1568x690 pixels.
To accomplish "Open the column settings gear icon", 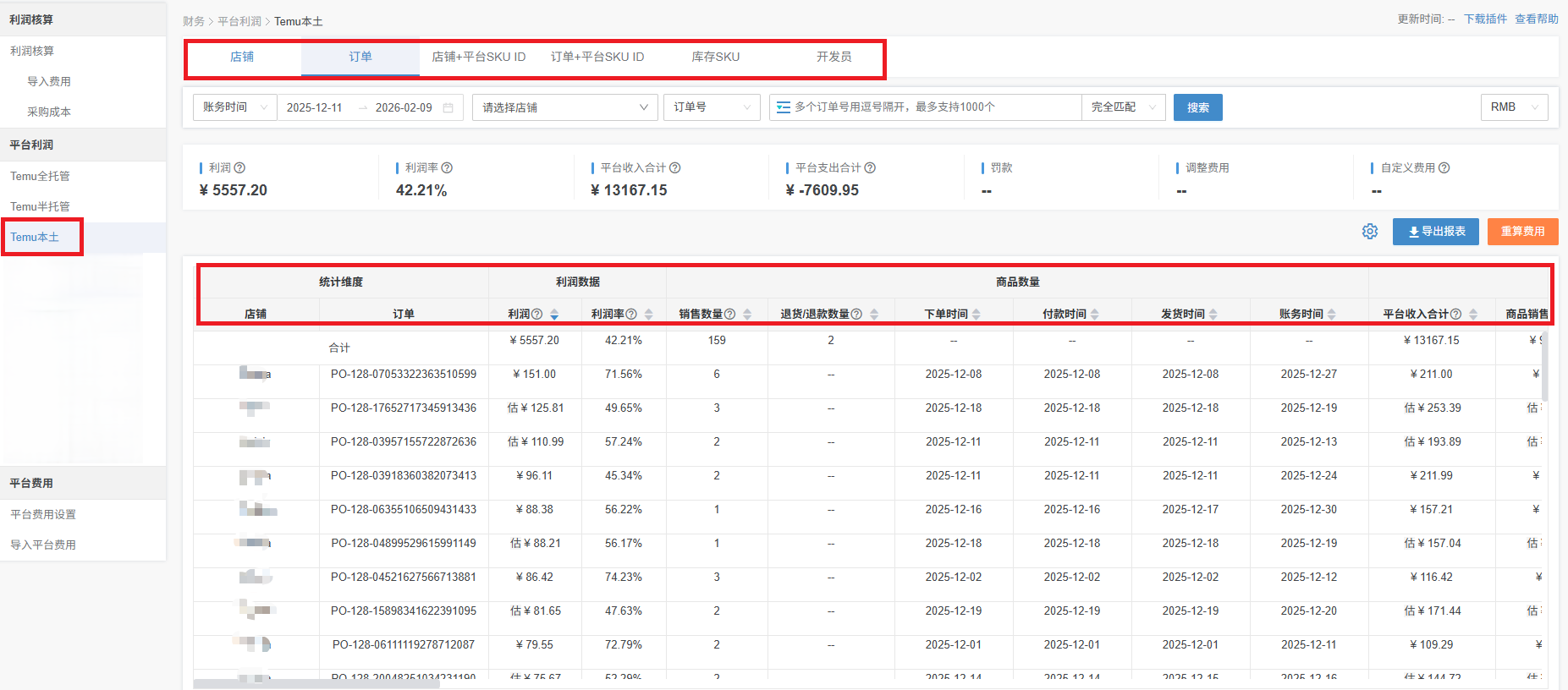I will click(1370, 232).
